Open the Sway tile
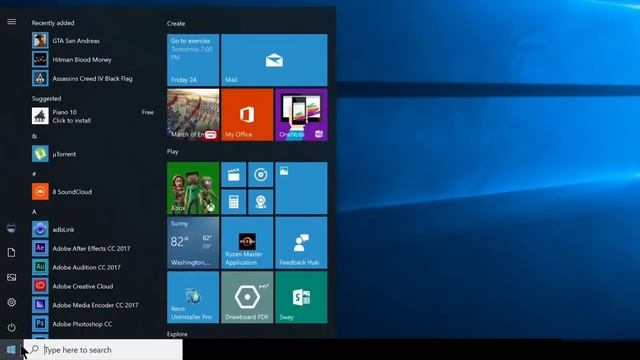 coord(301,297)
